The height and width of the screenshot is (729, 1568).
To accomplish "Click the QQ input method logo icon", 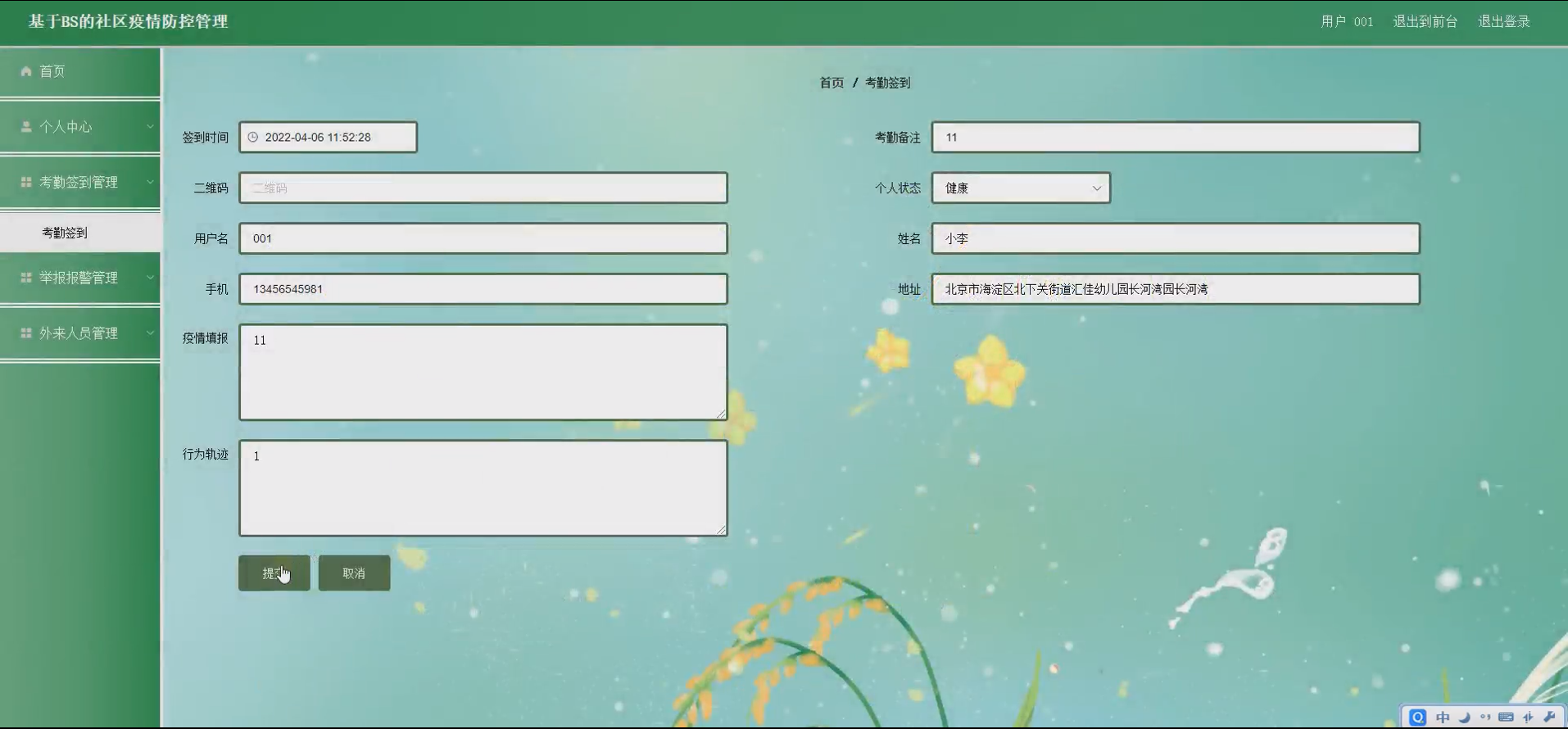I will (1418, 718).
